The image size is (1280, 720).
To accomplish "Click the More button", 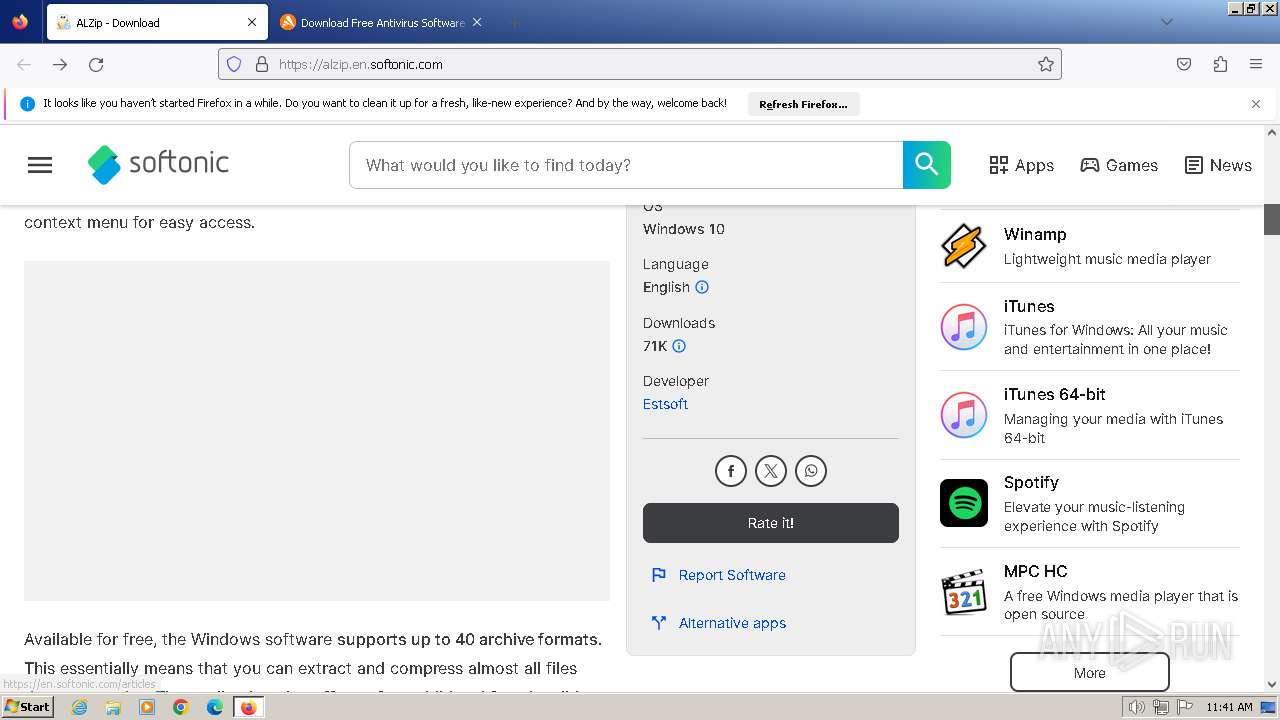I will (x=1089, y=672).
